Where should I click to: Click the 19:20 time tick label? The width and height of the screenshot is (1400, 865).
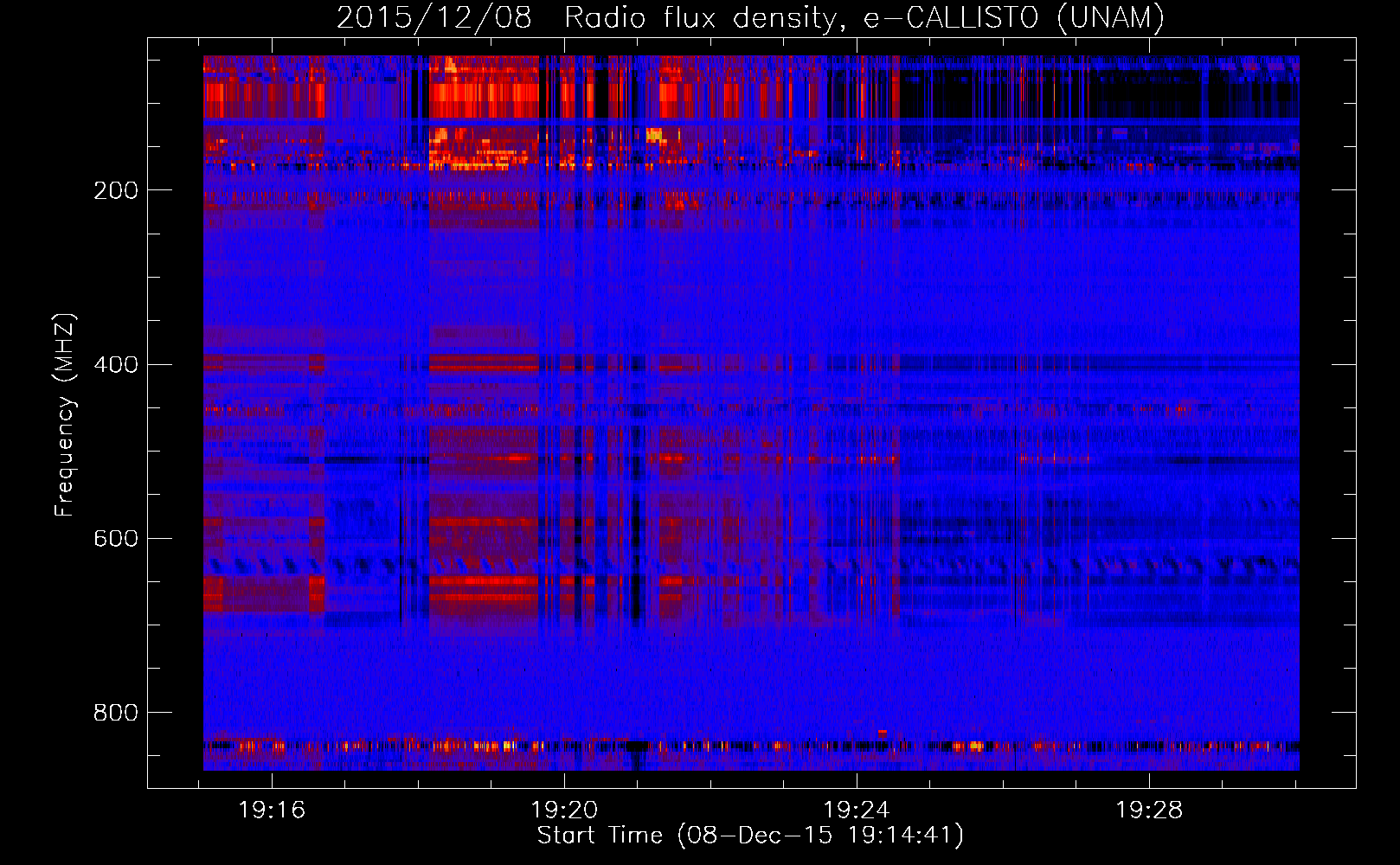[565, 811]
